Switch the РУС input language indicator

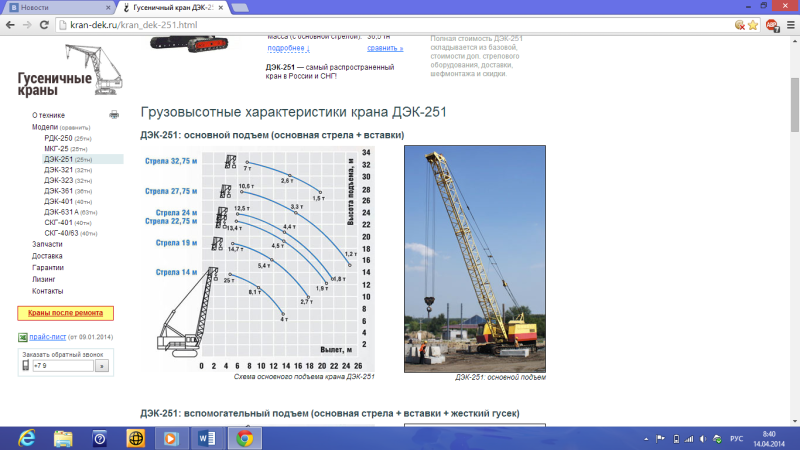[736, 439]
